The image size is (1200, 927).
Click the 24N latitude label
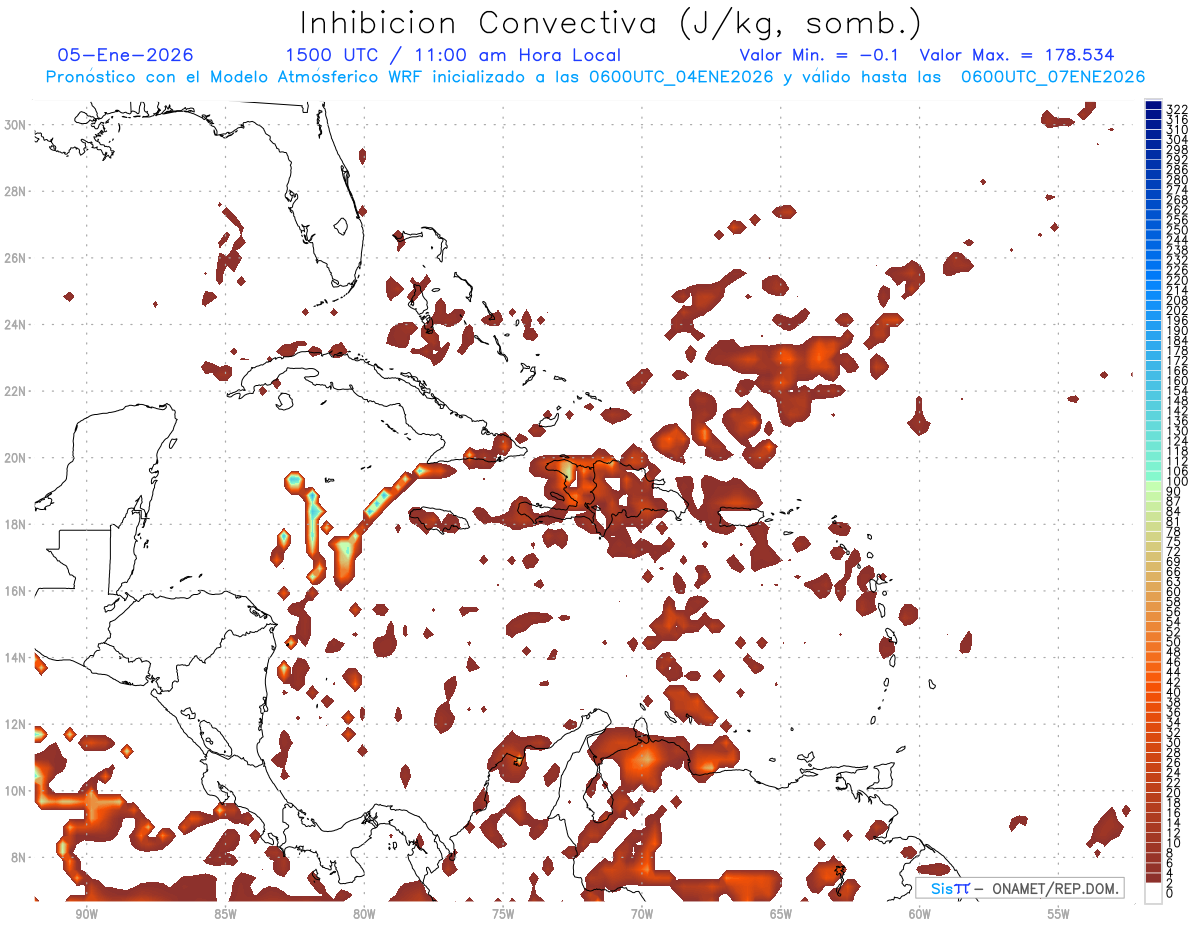(16, 324)
